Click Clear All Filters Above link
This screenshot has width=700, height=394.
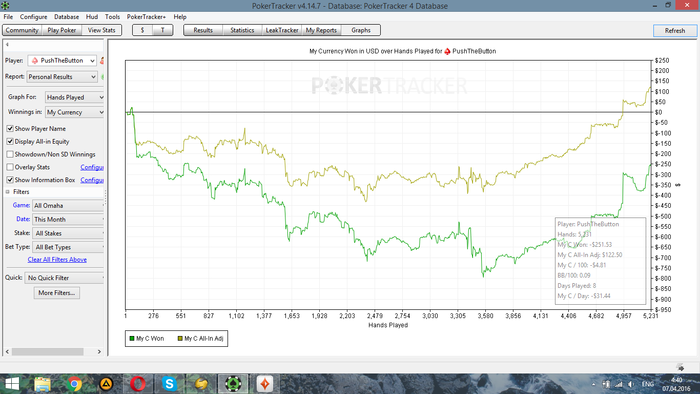click(x=57, y=260)
